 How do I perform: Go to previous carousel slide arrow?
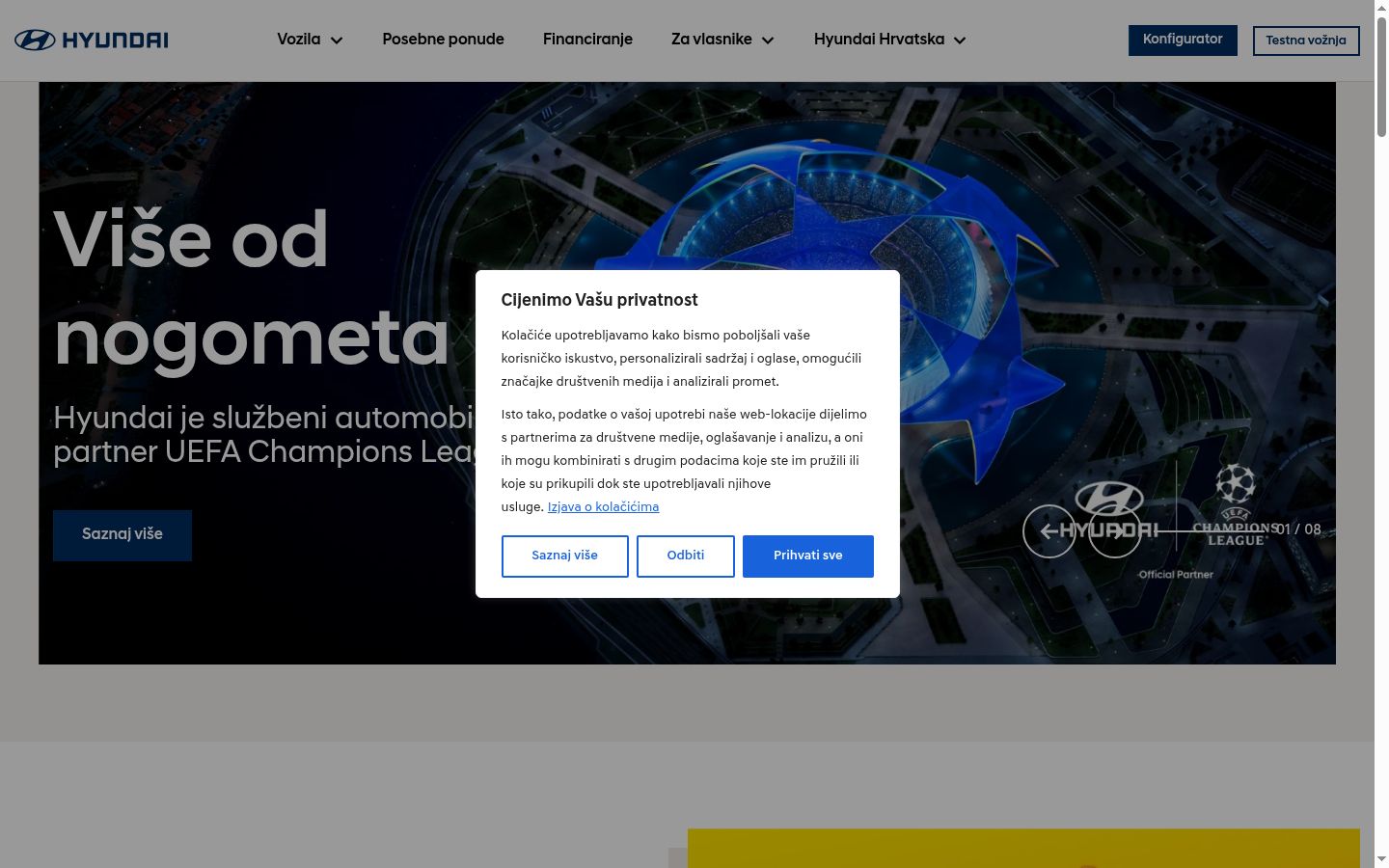click(x=1049, y=531)
